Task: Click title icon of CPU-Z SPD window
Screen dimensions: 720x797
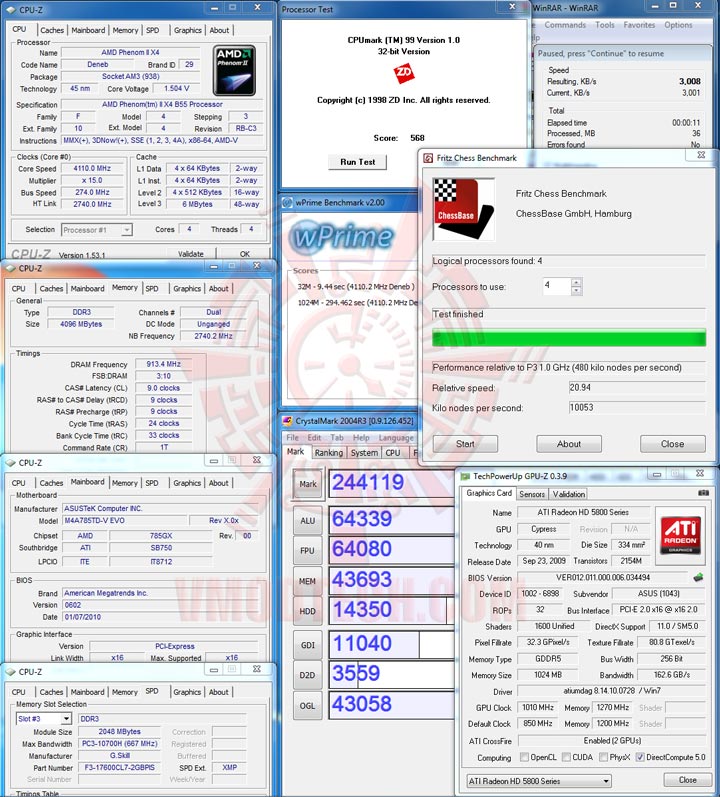Action: (10, 672)
